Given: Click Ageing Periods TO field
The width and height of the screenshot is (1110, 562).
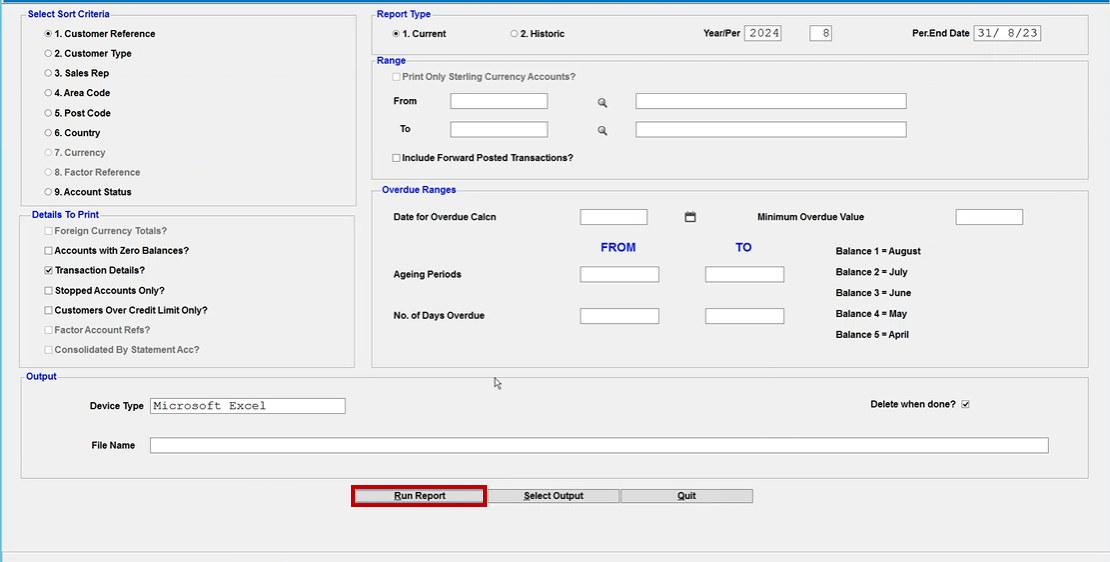Looking at the screenshot, I should pos(745,275).
